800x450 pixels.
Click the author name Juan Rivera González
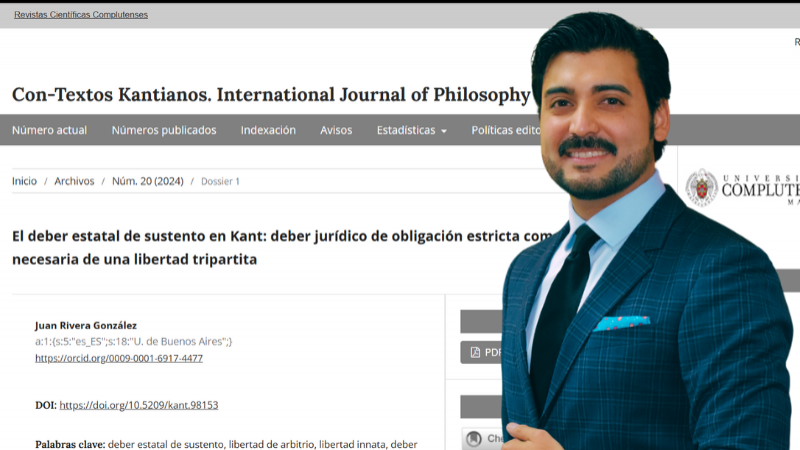[86, 325]
